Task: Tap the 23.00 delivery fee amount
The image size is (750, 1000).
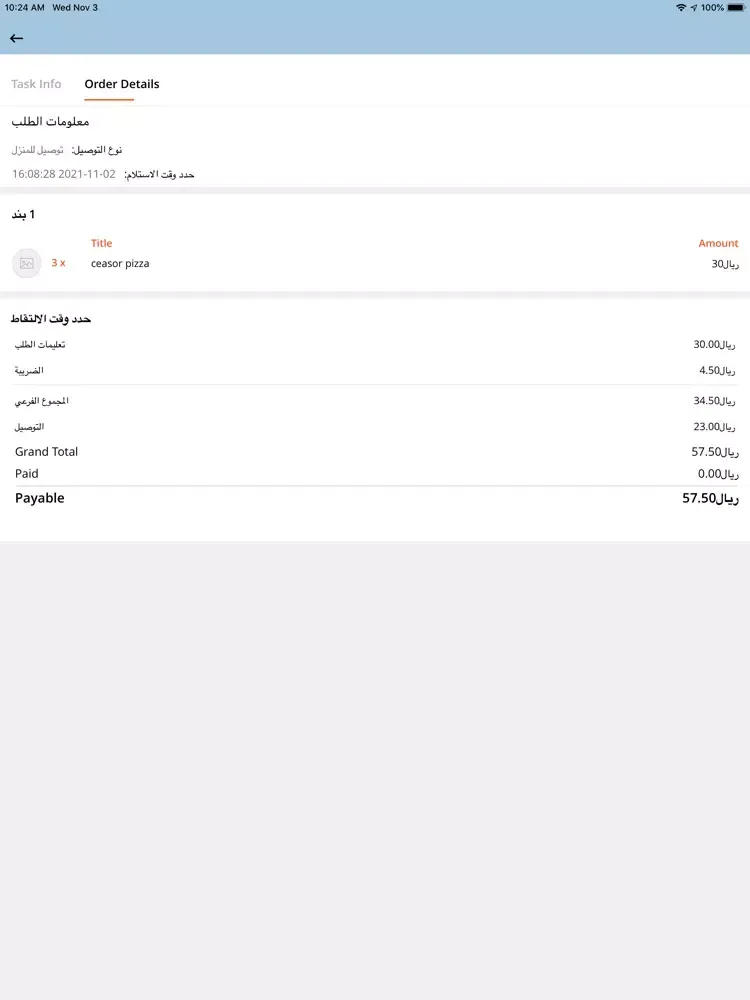Action: pos(714,427)
